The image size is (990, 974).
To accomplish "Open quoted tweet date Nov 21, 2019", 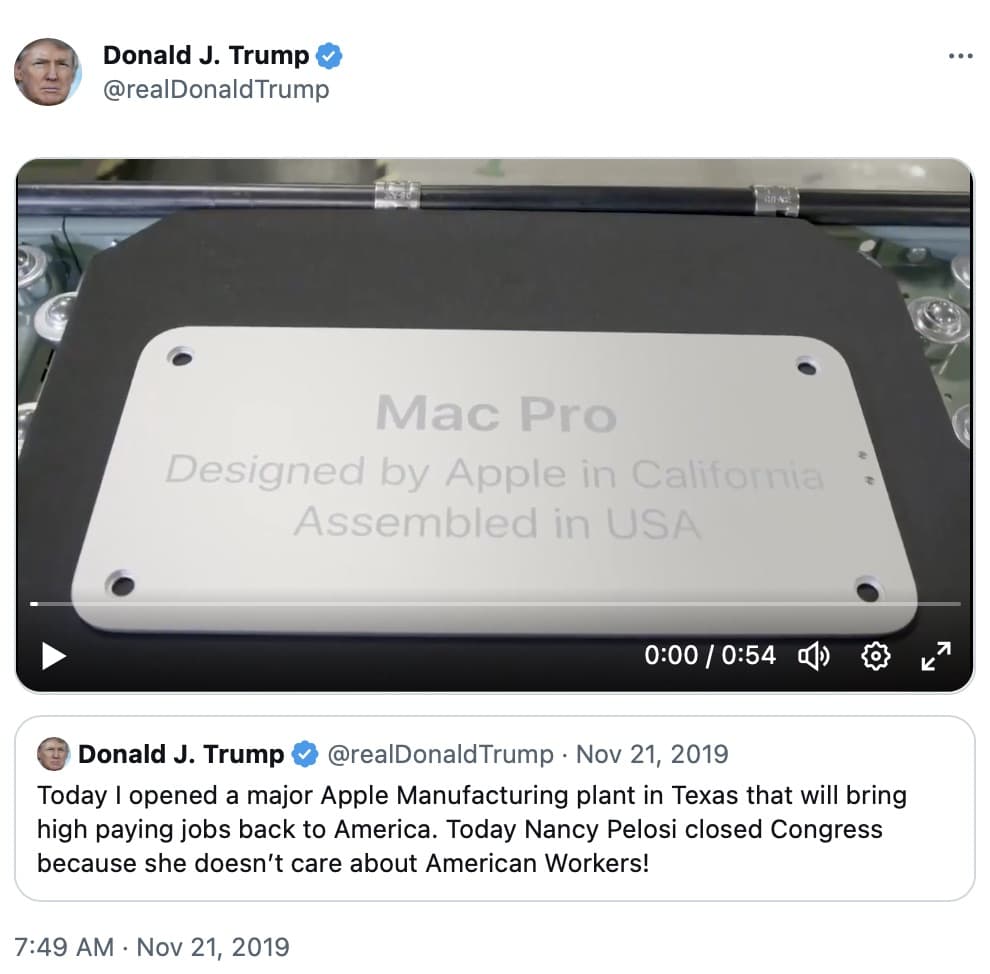I will pyautogui.click(x=652, y=754).
